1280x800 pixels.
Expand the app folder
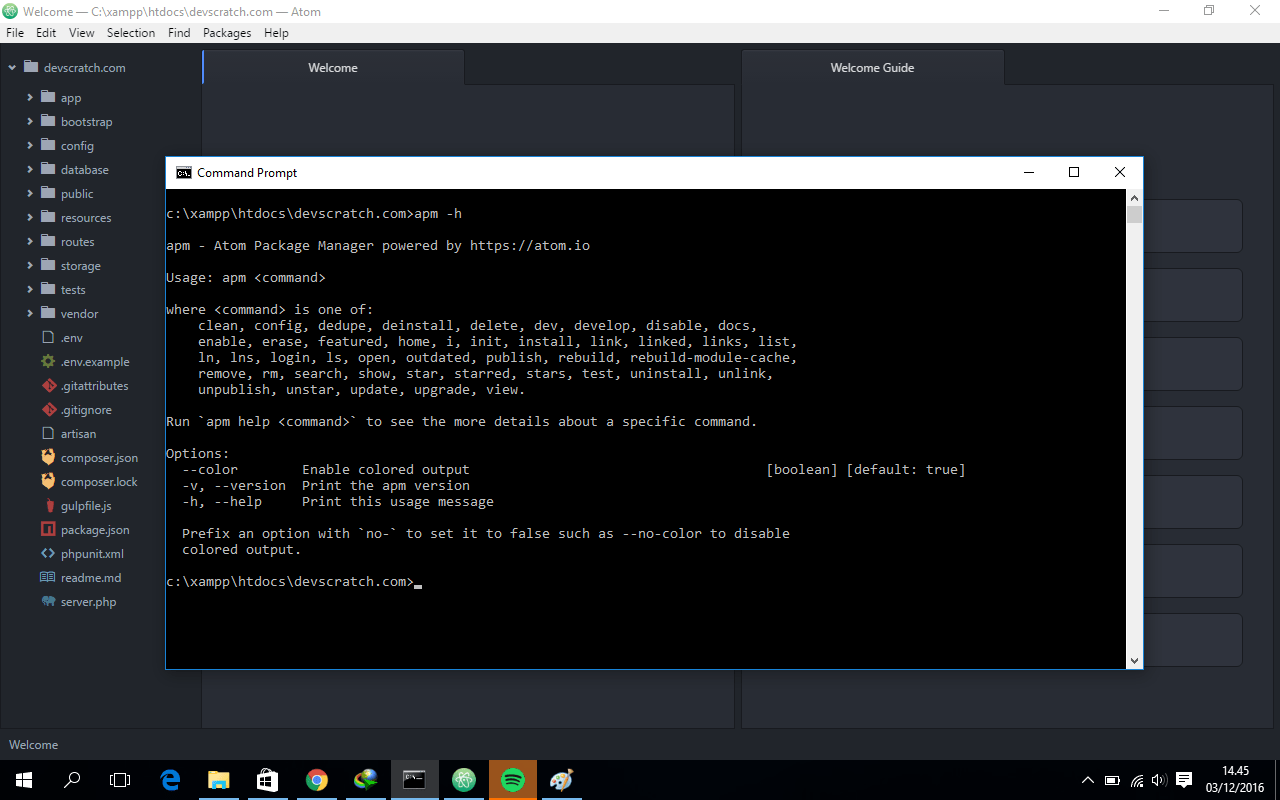[x=29, y=97]
